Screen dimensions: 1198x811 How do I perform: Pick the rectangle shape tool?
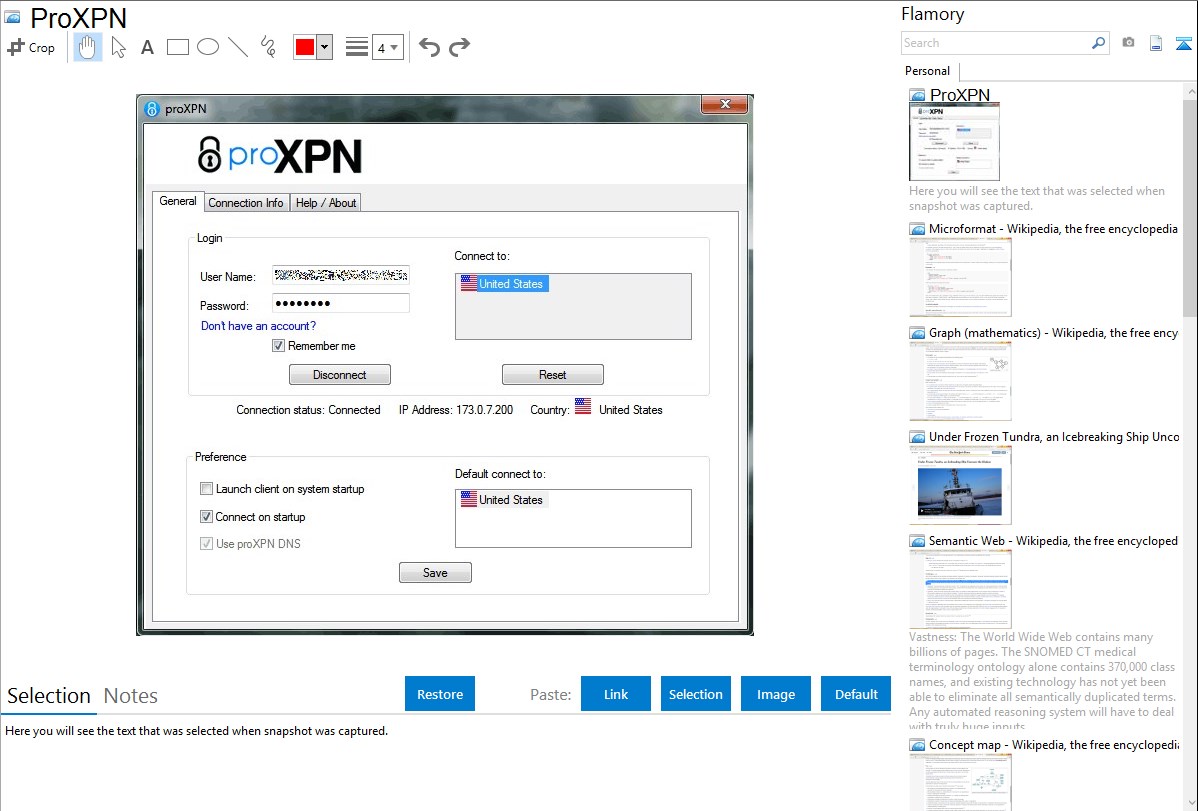177,47
